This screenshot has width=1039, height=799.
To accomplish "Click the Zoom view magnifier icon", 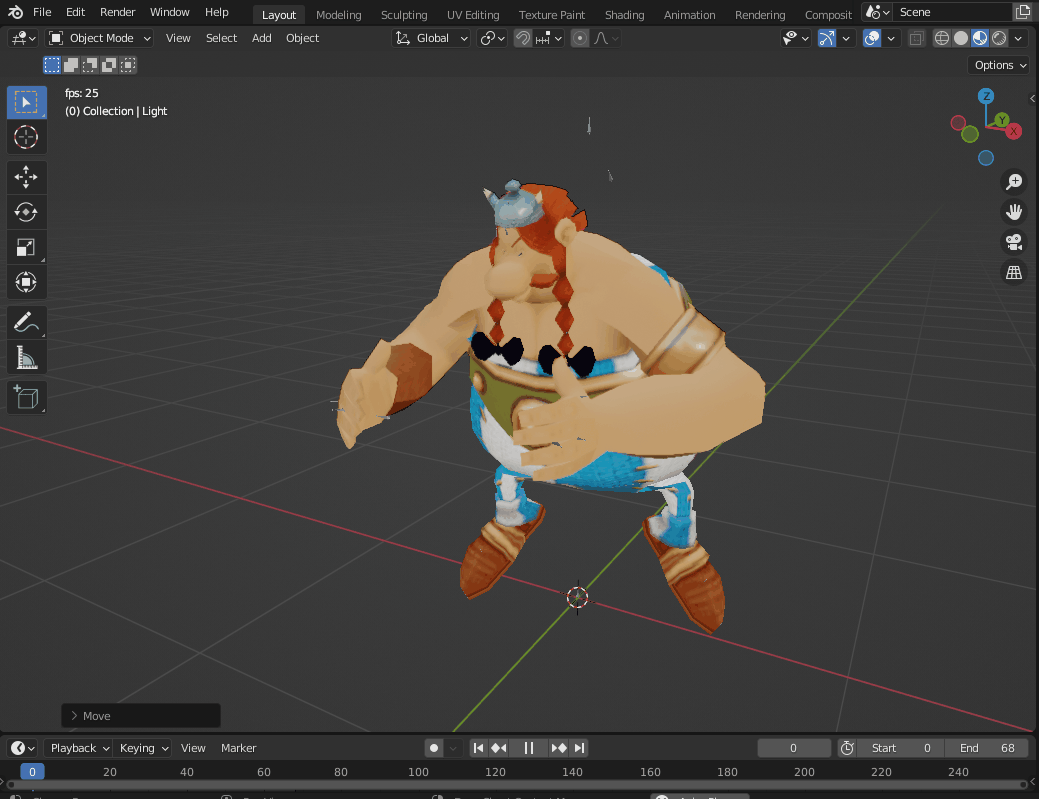I will click(x=1014, y=182).
